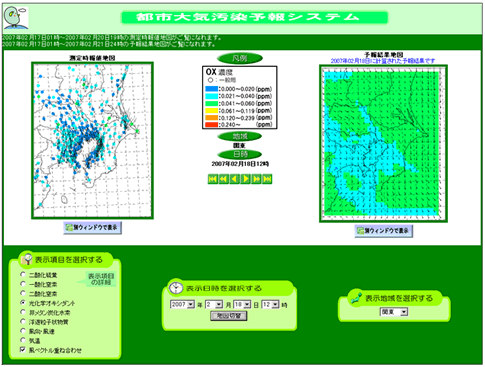The width and height of the screenshot is (485, 367).
Task: Select the 光化学オキシダント radio button
Action: click(23, 303)
